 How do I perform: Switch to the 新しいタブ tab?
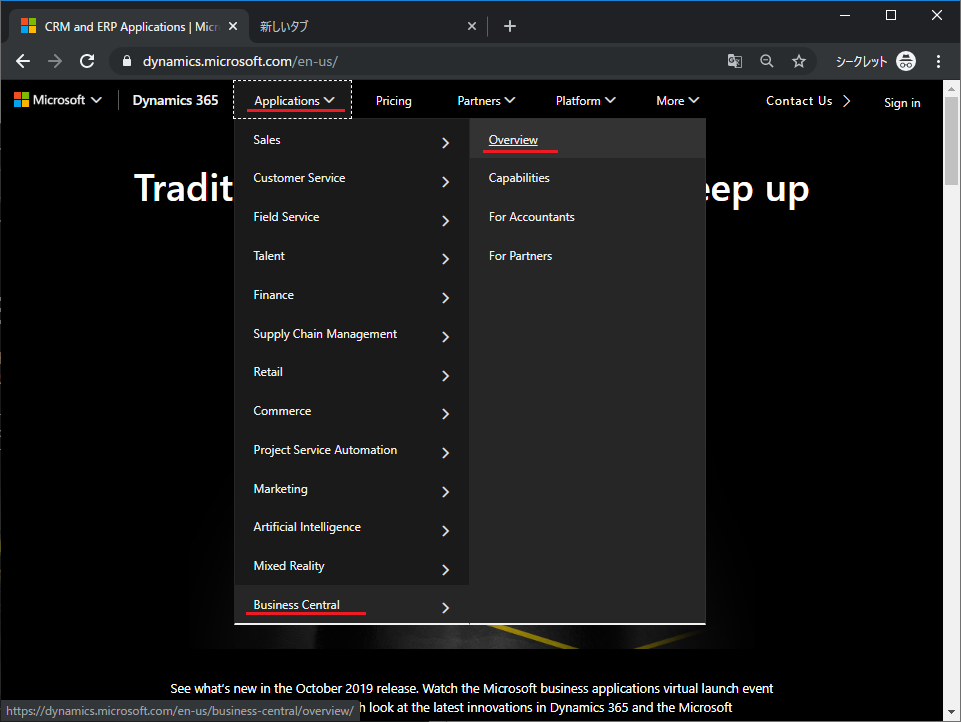click(362, 26)
